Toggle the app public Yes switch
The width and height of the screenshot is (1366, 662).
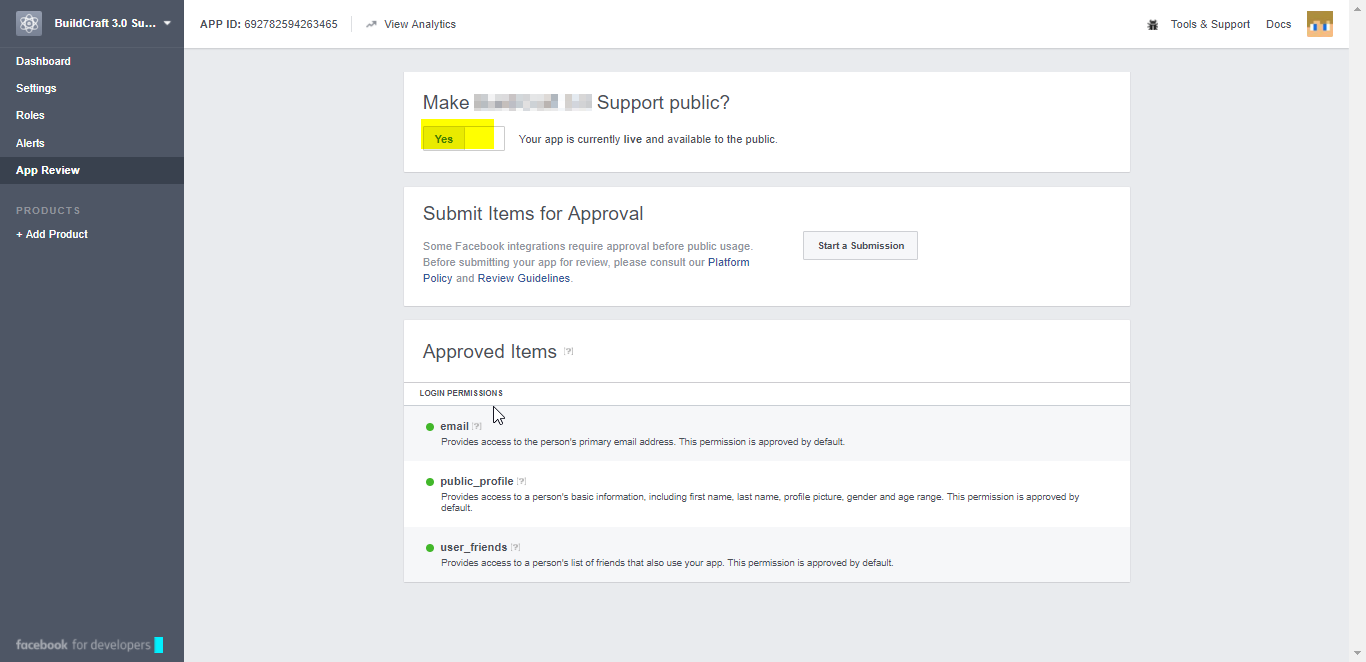click(463, 139)
